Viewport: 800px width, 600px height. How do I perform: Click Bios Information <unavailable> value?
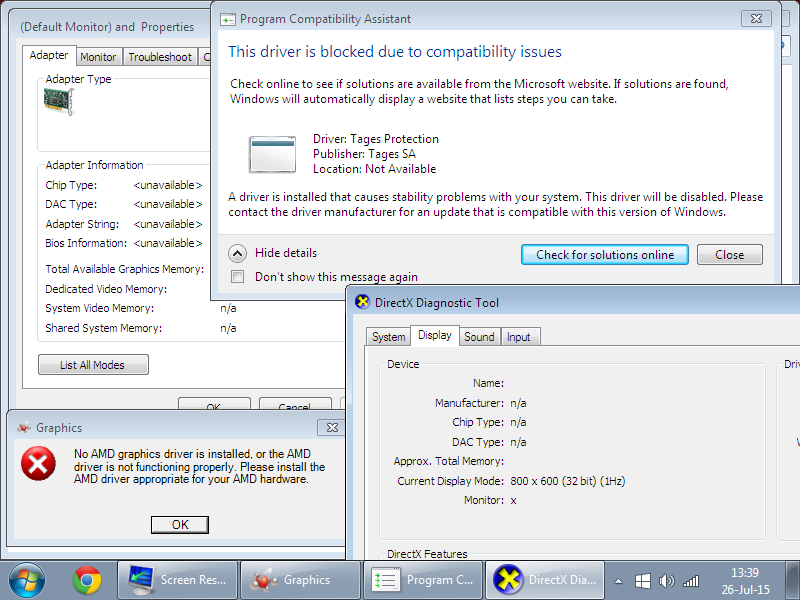pyautogui.click(x=168, y=243)
